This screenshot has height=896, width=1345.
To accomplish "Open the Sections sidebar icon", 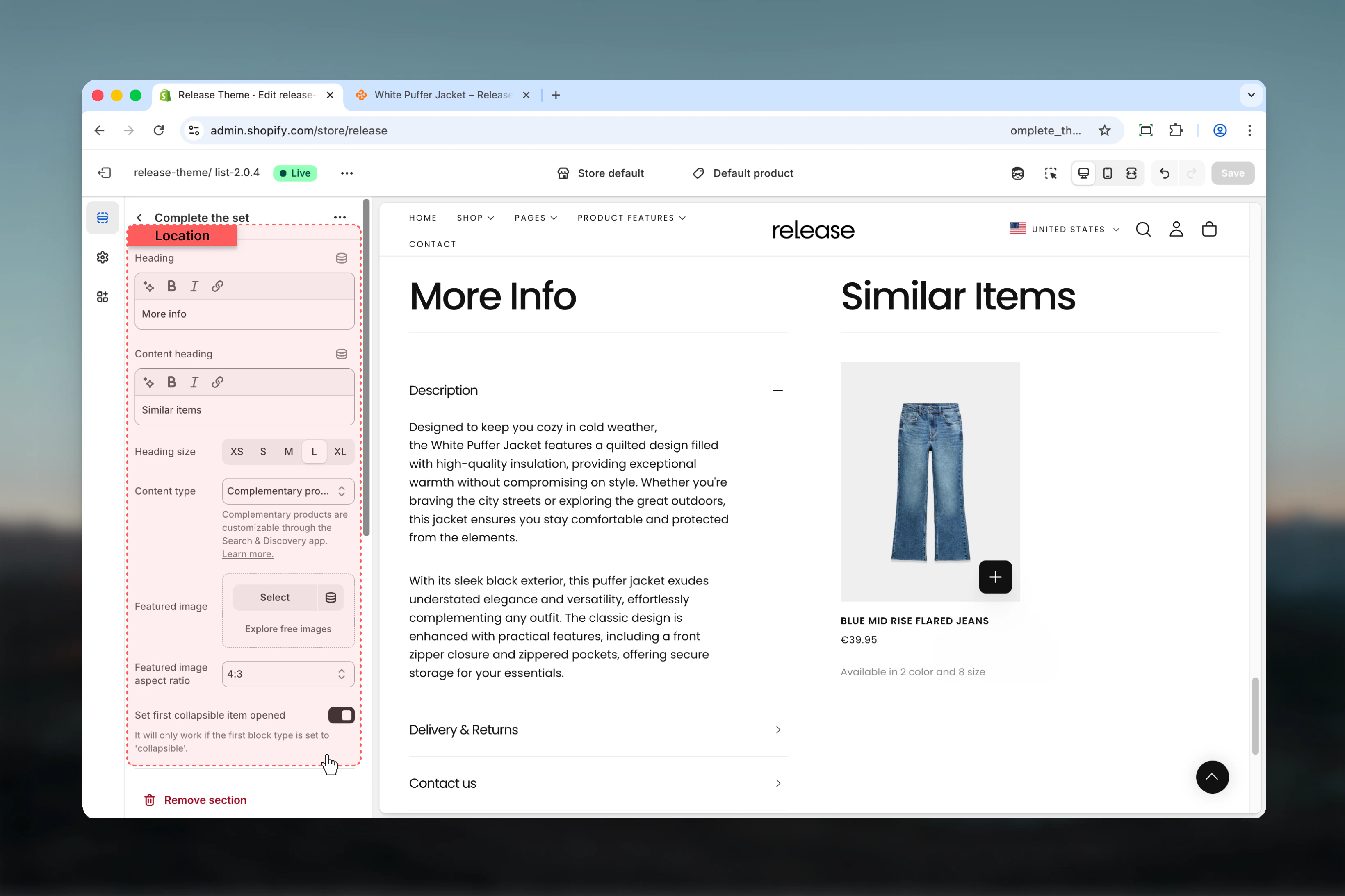I will click(103, 218).
